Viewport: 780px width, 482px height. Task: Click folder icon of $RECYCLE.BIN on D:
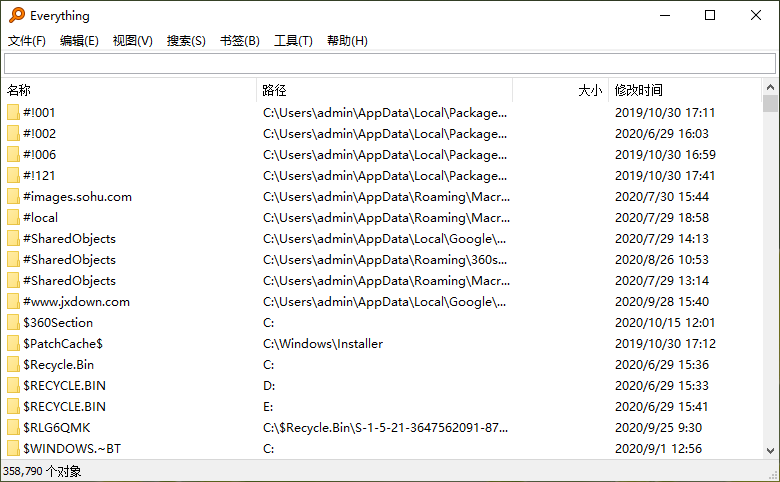13,386
